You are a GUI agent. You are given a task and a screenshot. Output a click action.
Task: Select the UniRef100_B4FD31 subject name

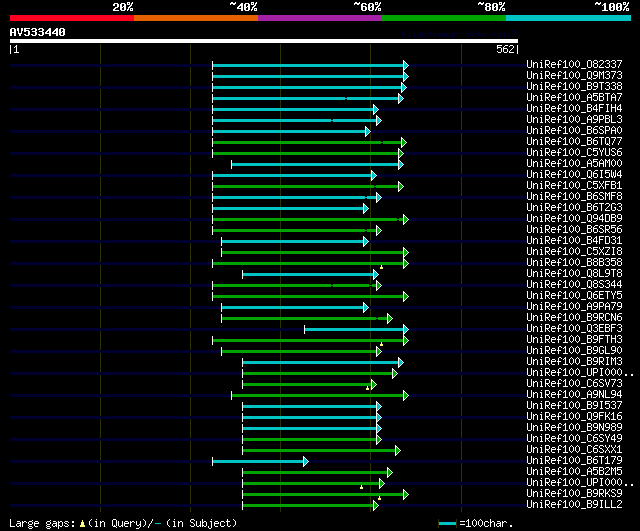click(574, 241)
